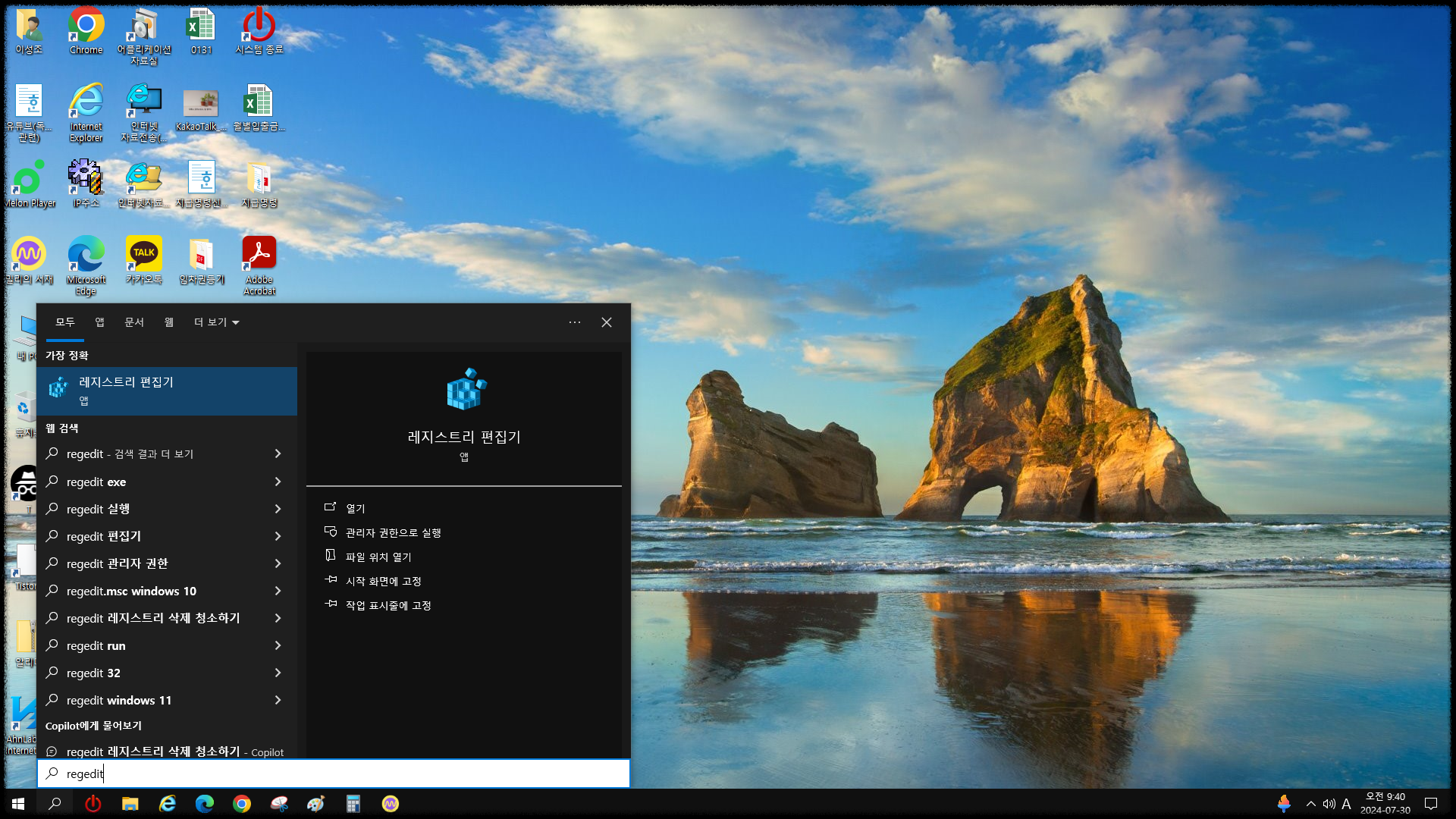Viewport: 1456px width, 819px height.
Task: Click the regedit search input box
Action: 334,773
